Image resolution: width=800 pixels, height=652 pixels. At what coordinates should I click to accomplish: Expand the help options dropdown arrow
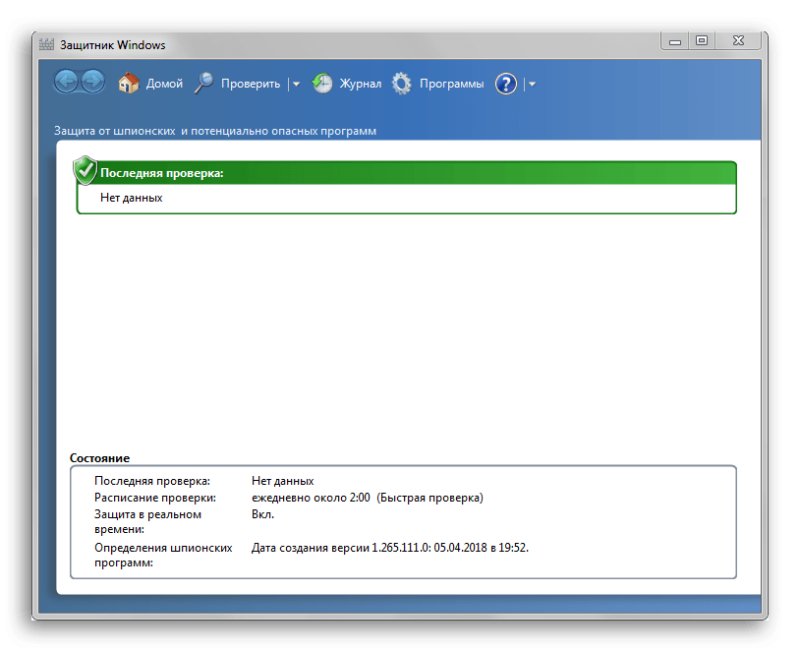(x=532, y=84)
